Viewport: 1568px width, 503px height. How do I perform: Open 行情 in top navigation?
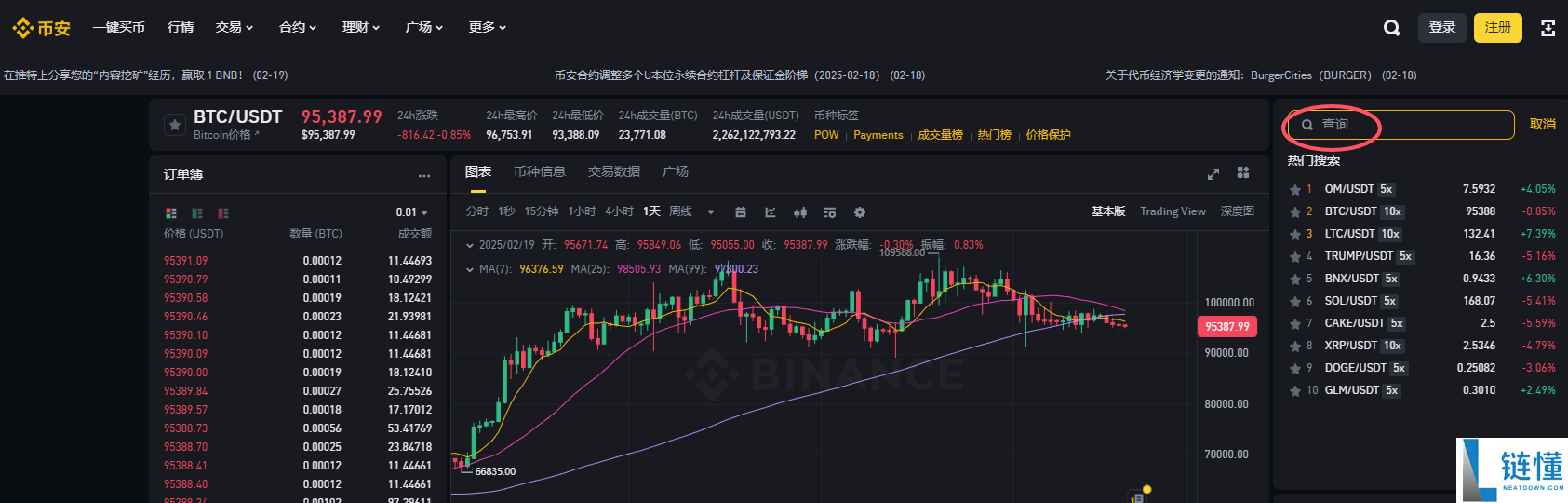tap(181, 28)
